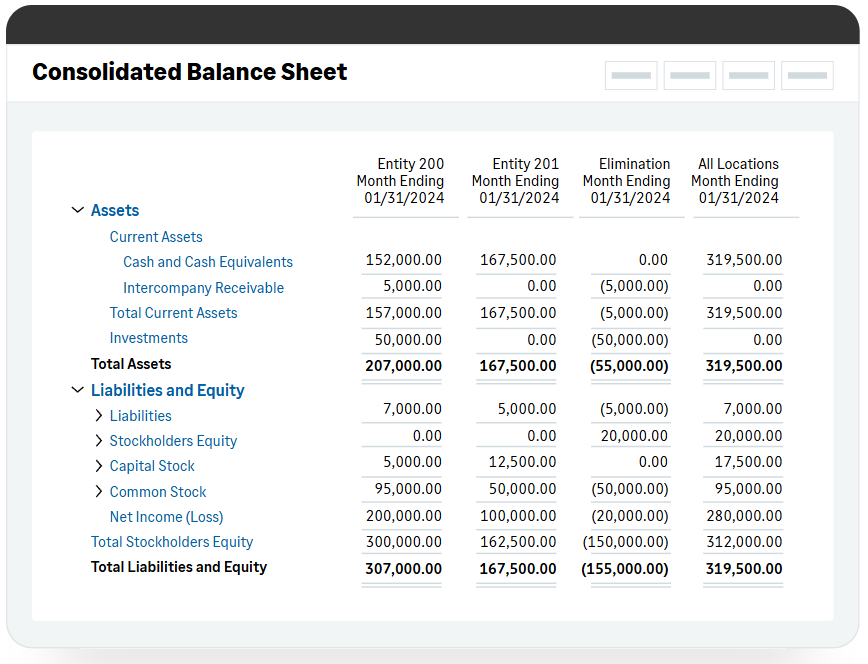
Task: Click All Locations cash value 319,500.00
Action: pos(744,260)
